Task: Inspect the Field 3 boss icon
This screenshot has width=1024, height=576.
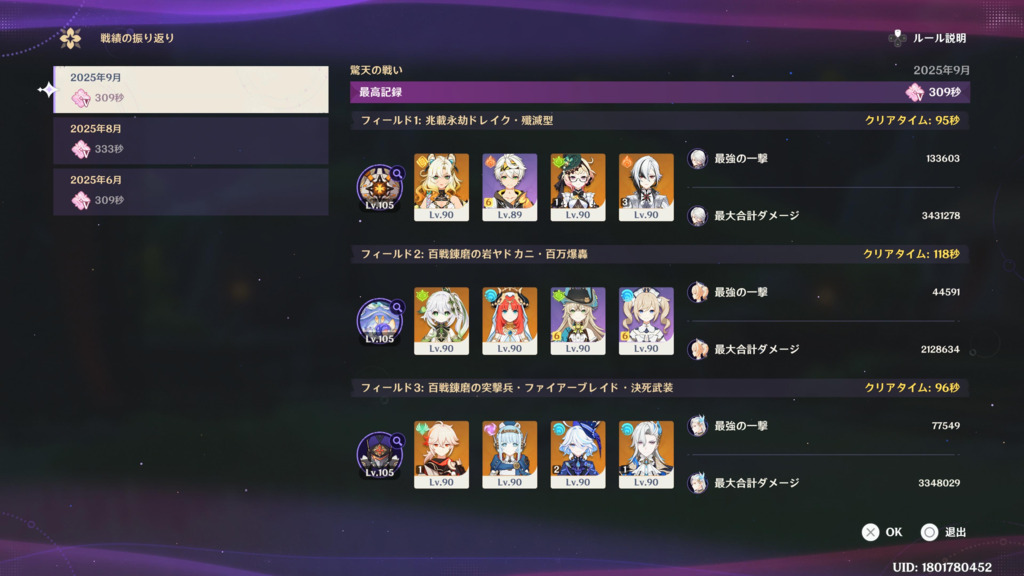Action: (379, 455)
